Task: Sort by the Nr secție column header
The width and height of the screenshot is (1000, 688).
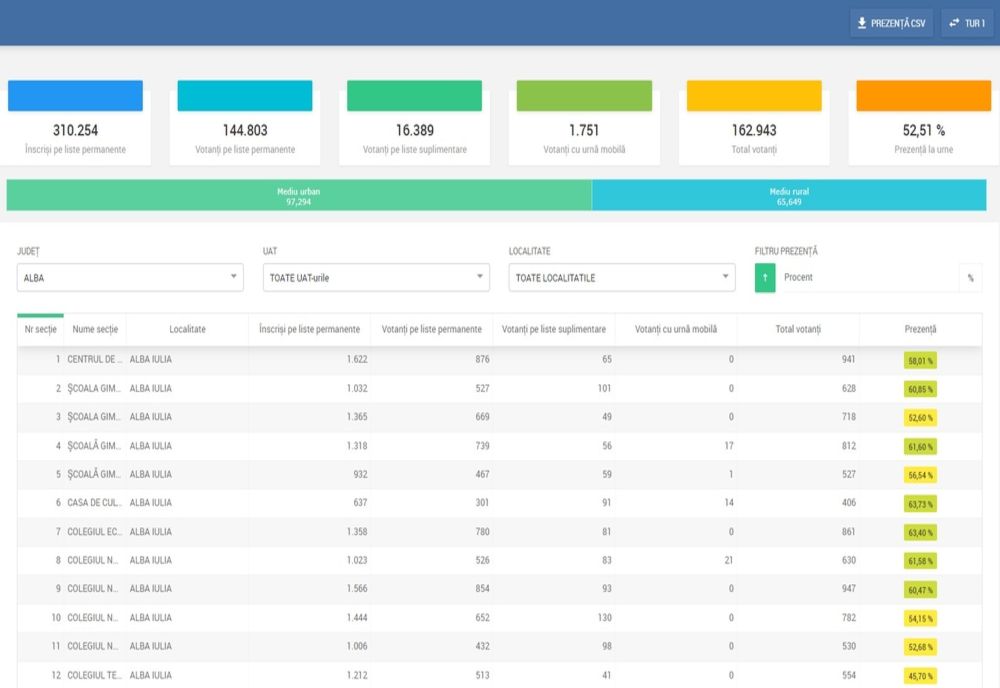Action: point(40,329)
